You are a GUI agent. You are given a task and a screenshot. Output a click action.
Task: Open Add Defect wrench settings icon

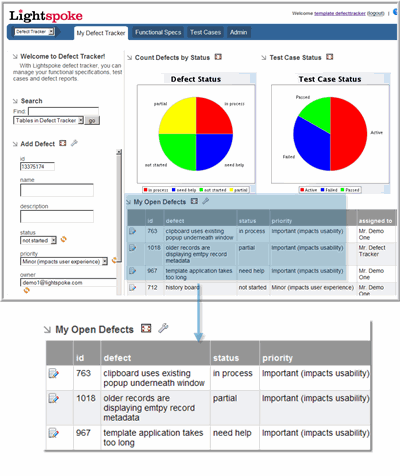[74, 143]
